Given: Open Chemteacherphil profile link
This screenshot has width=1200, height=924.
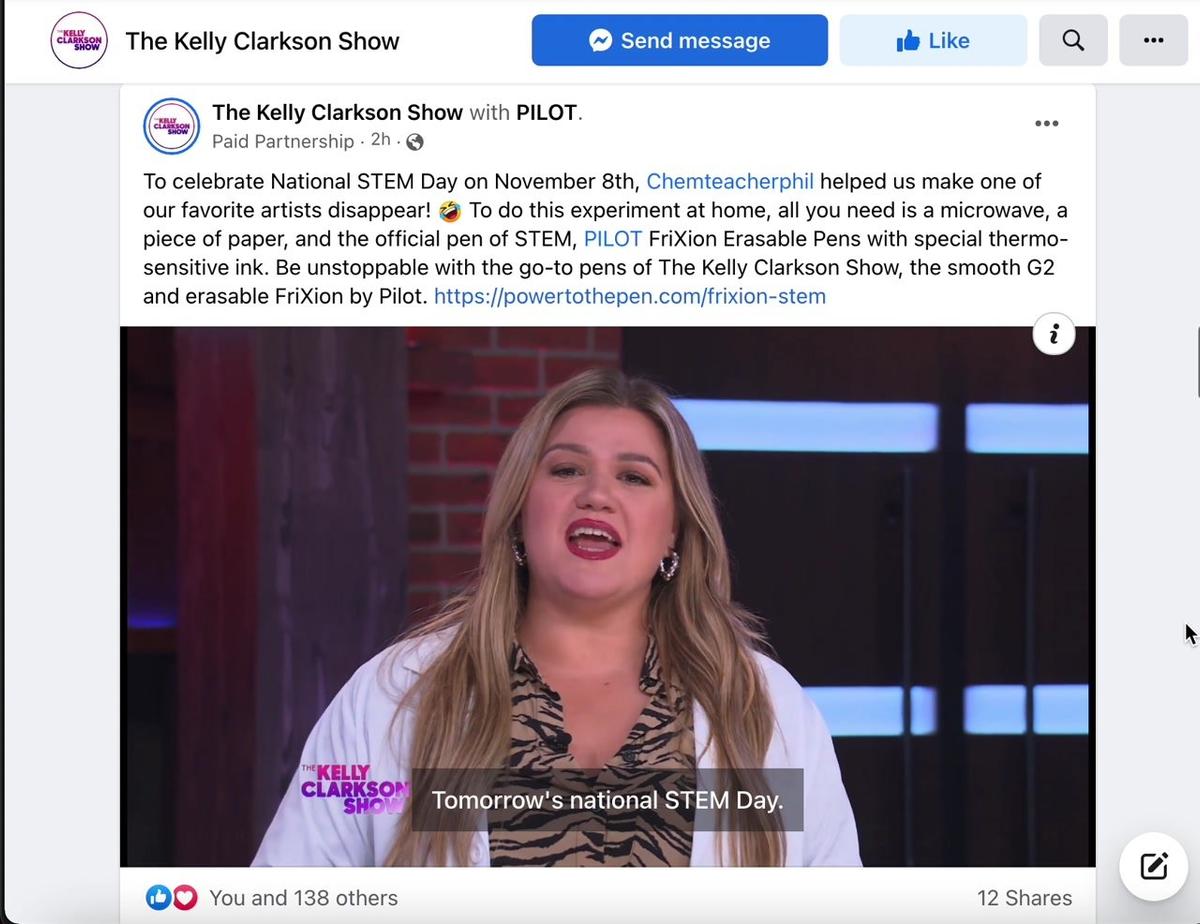Looking at the screenshot, I should coord(730,181).
